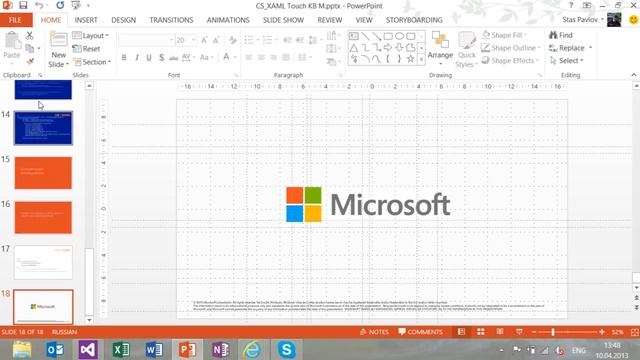
Task: Open the FILE tab
Action: point(15,20)
